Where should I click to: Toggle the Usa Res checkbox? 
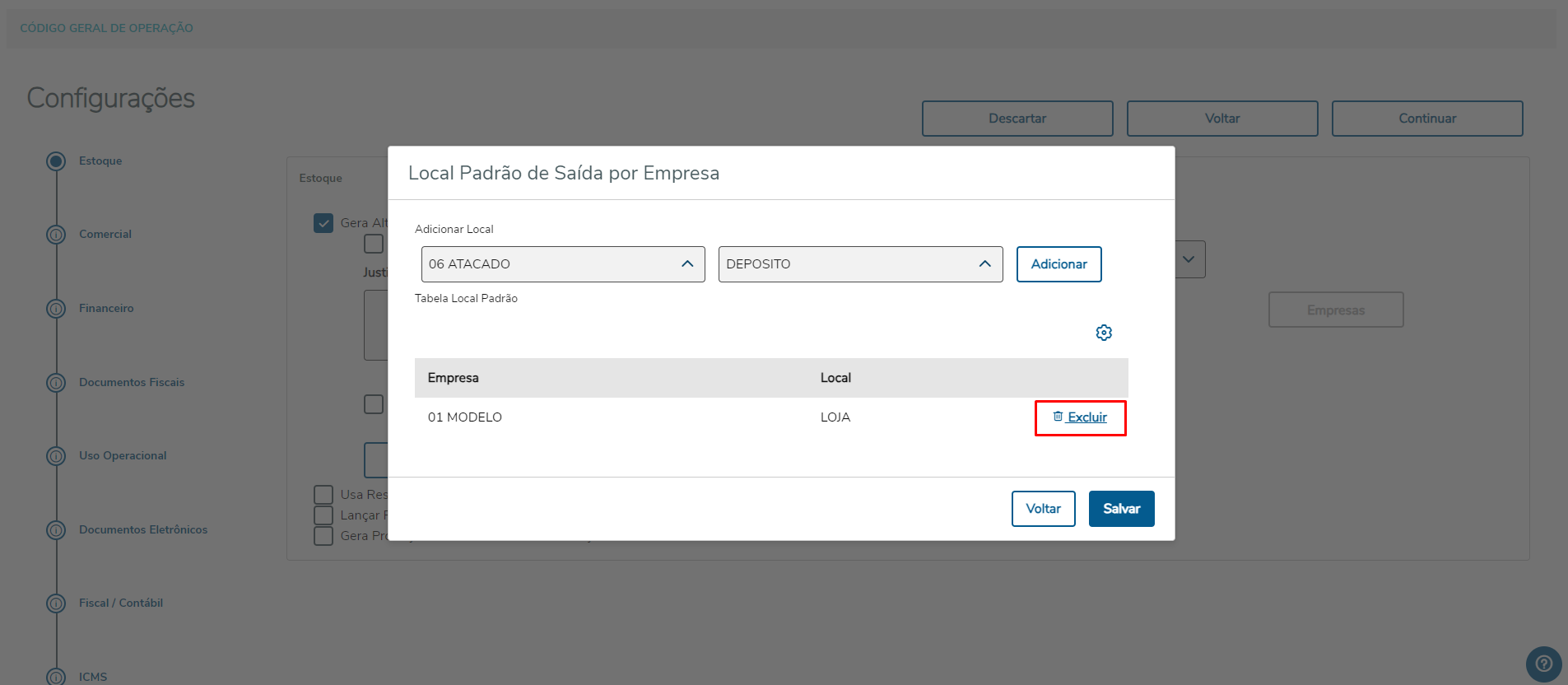pos(323,495)
